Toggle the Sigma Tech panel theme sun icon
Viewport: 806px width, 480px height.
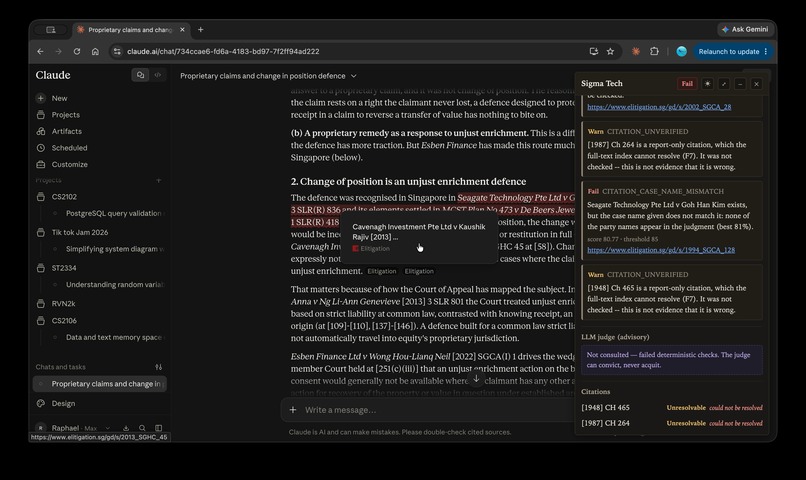(707, 84)
